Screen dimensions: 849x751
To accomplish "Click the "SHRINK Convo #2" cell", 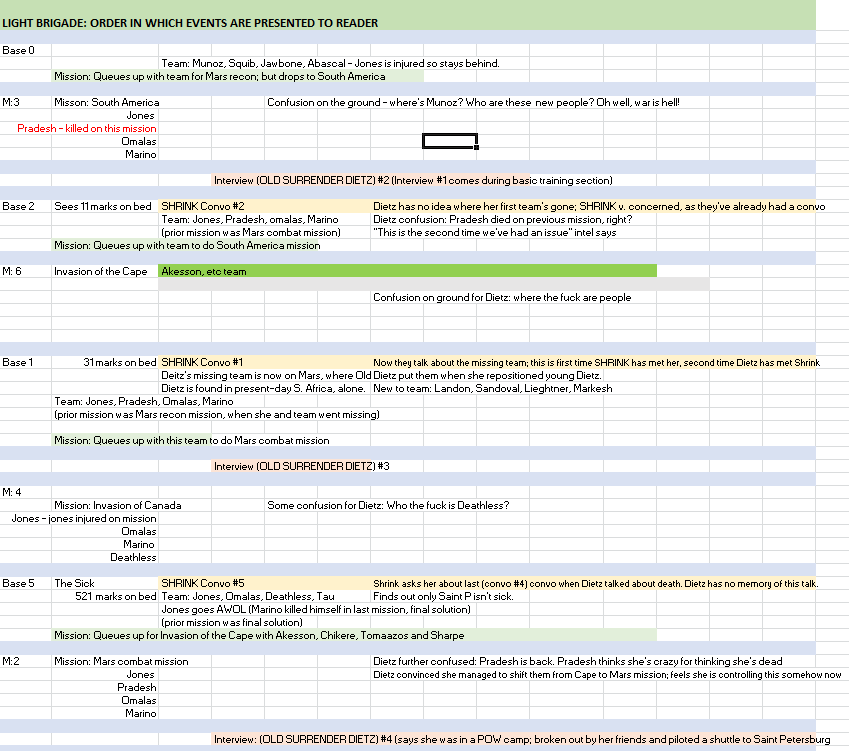I will point(203,206).
